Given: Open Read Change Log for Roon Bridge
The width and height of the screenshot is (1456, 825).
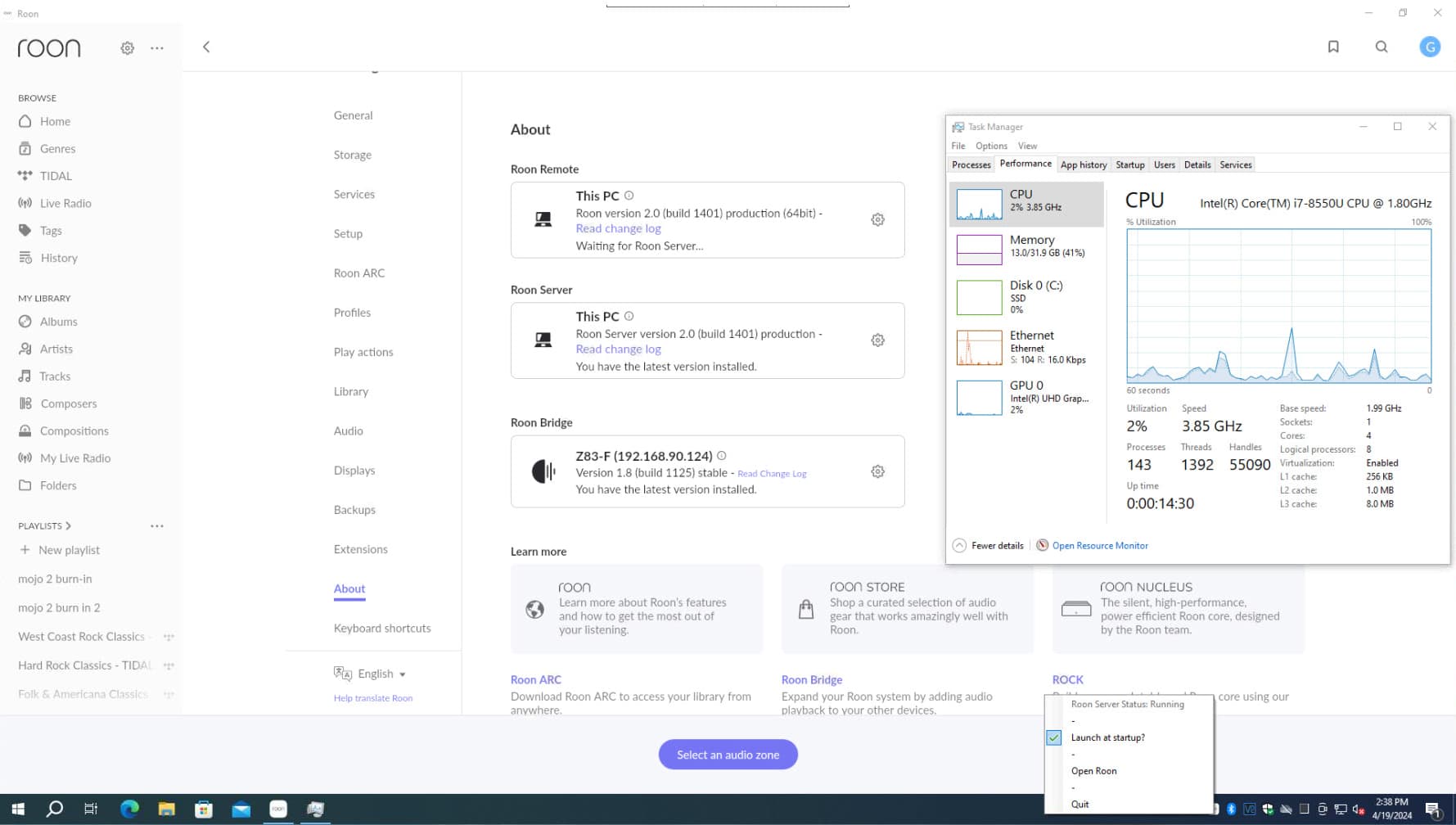Looking at the screenshot, I should 772,473.
